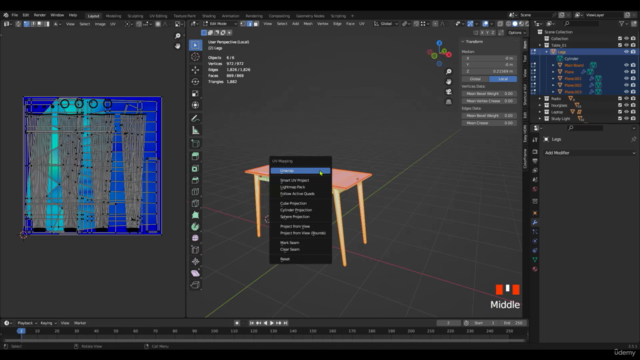Select the Shrink/Fatten tool
The width and height of the screenshot is (640, 360).
click(x=196, y=261)
